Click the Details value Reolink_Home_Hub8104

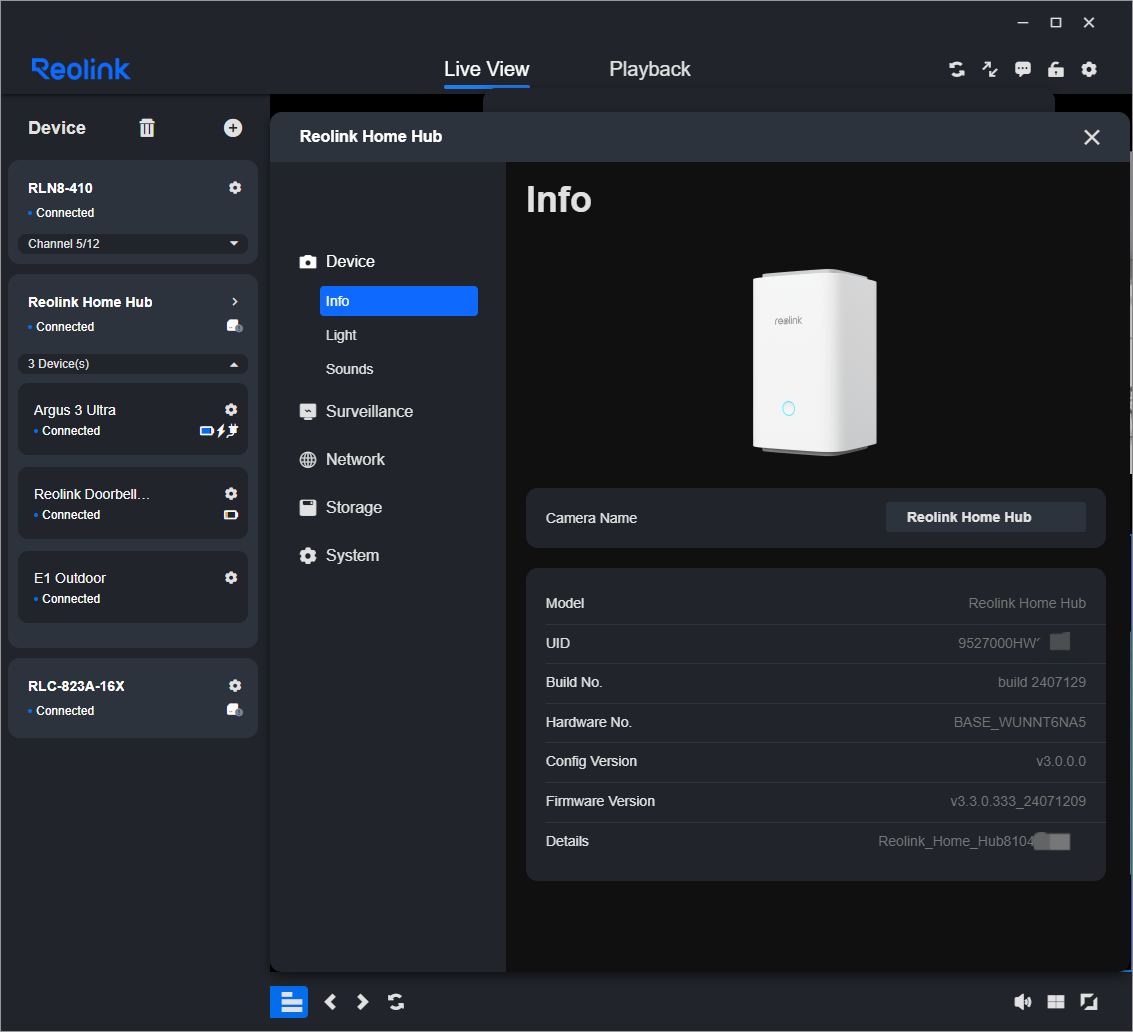tap(957, 841)
